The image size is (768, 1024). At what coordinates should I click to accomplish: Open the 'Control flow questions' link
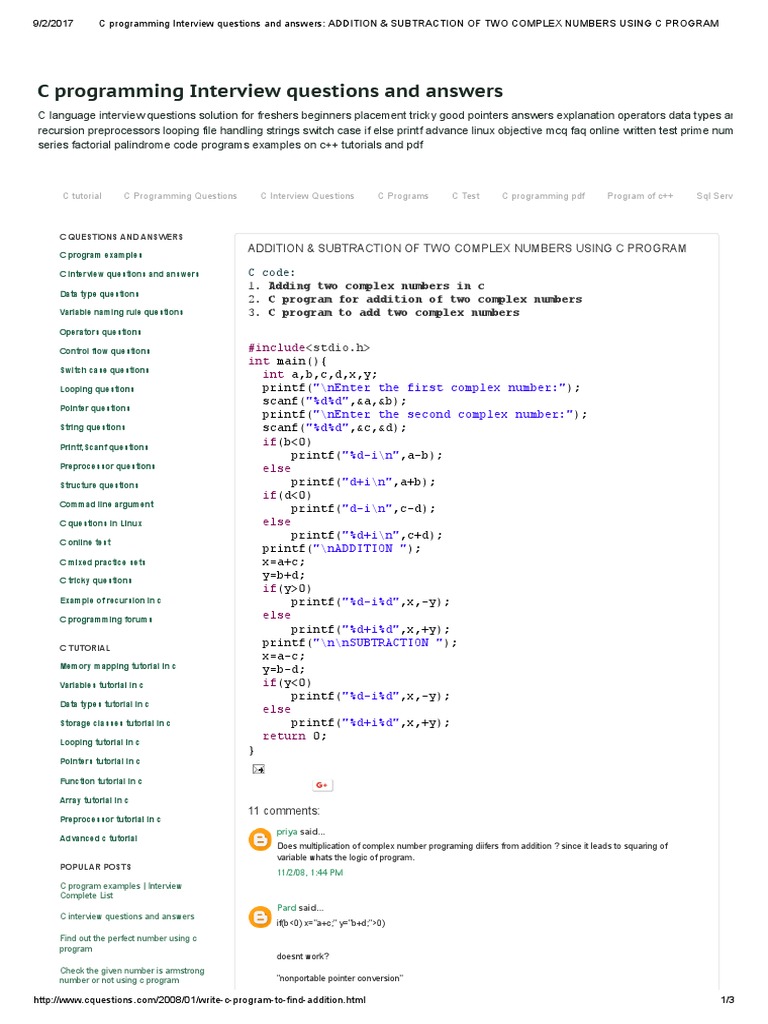pyautogui.click(x=104, y=351)
